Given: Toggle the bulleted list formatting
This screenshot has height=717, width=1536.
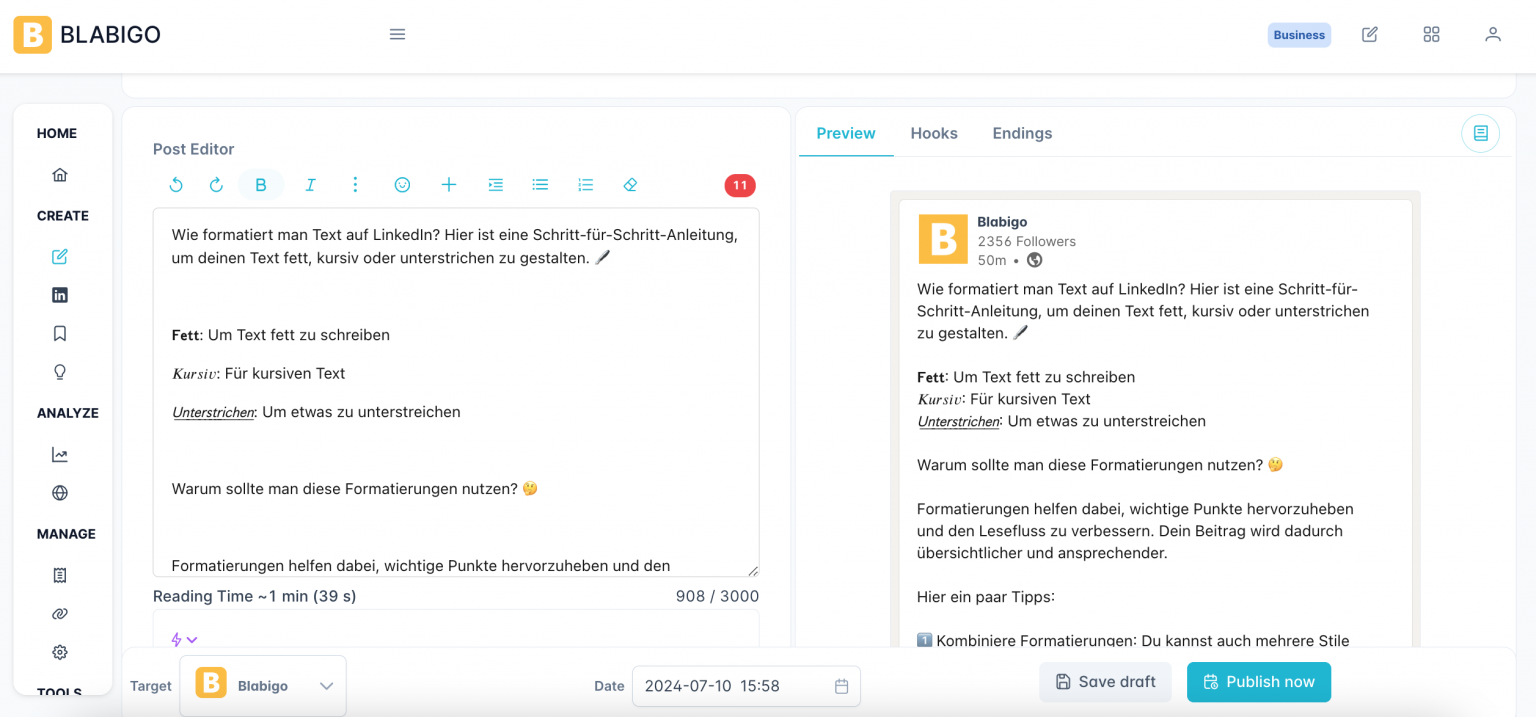Looking at the screenshot, I should 540,185.
